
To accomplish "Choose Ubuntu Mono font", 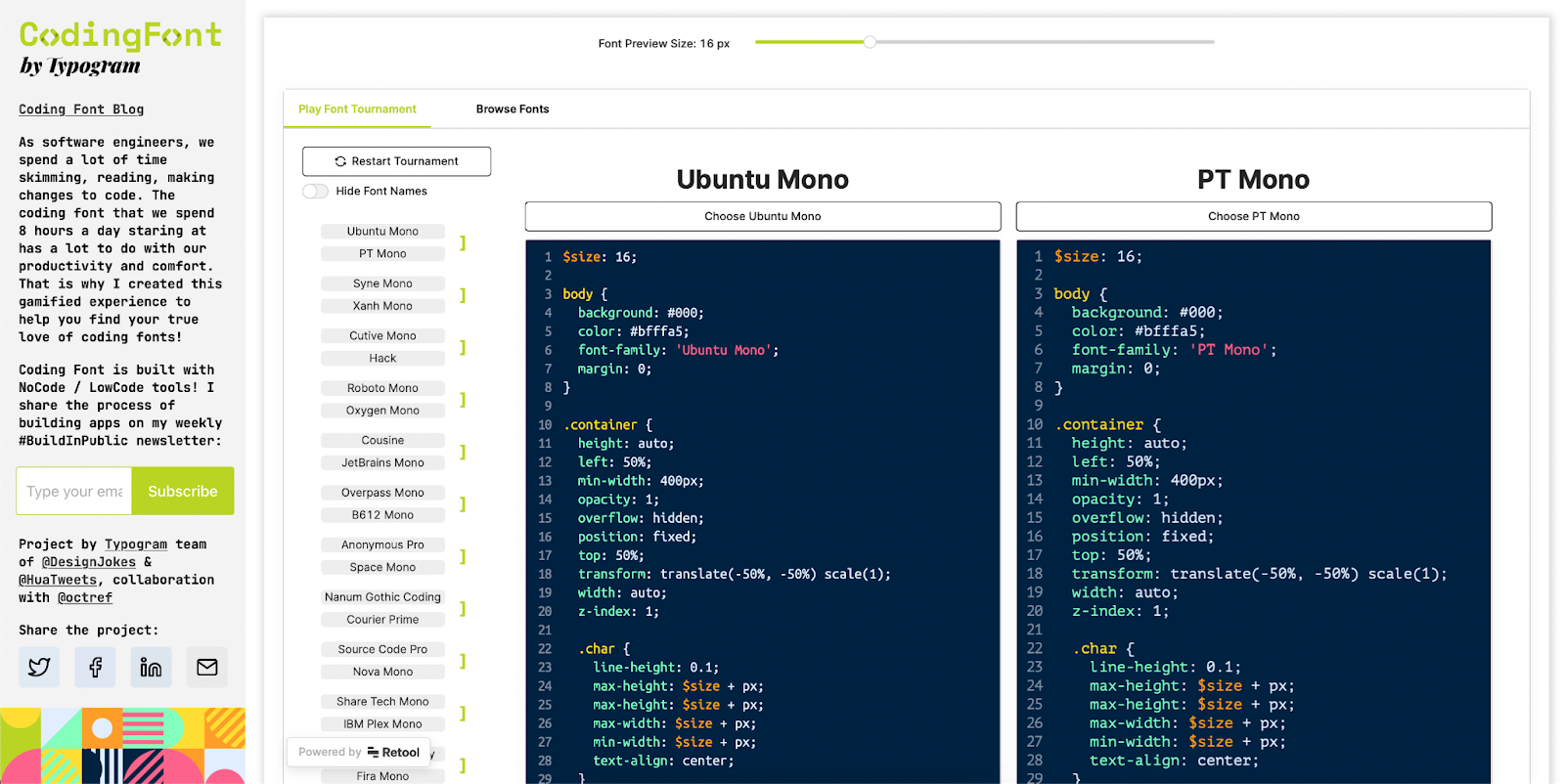I will coord(763,216).
